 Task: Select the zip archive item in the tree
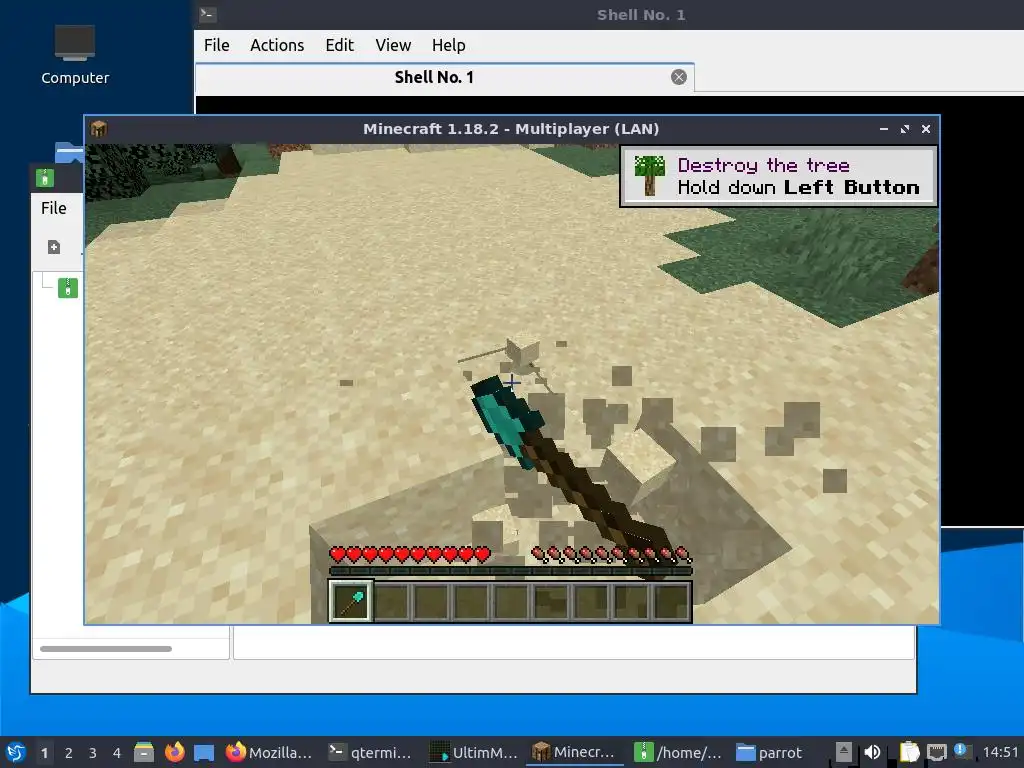[x=68, y=288]
